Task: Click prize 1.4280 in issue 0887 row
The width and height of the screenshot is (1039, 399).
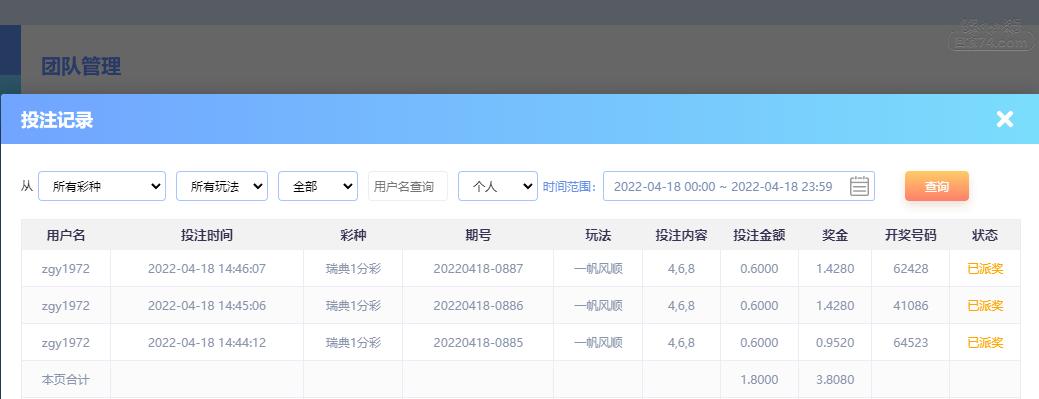Action: (x=835, y=268)
